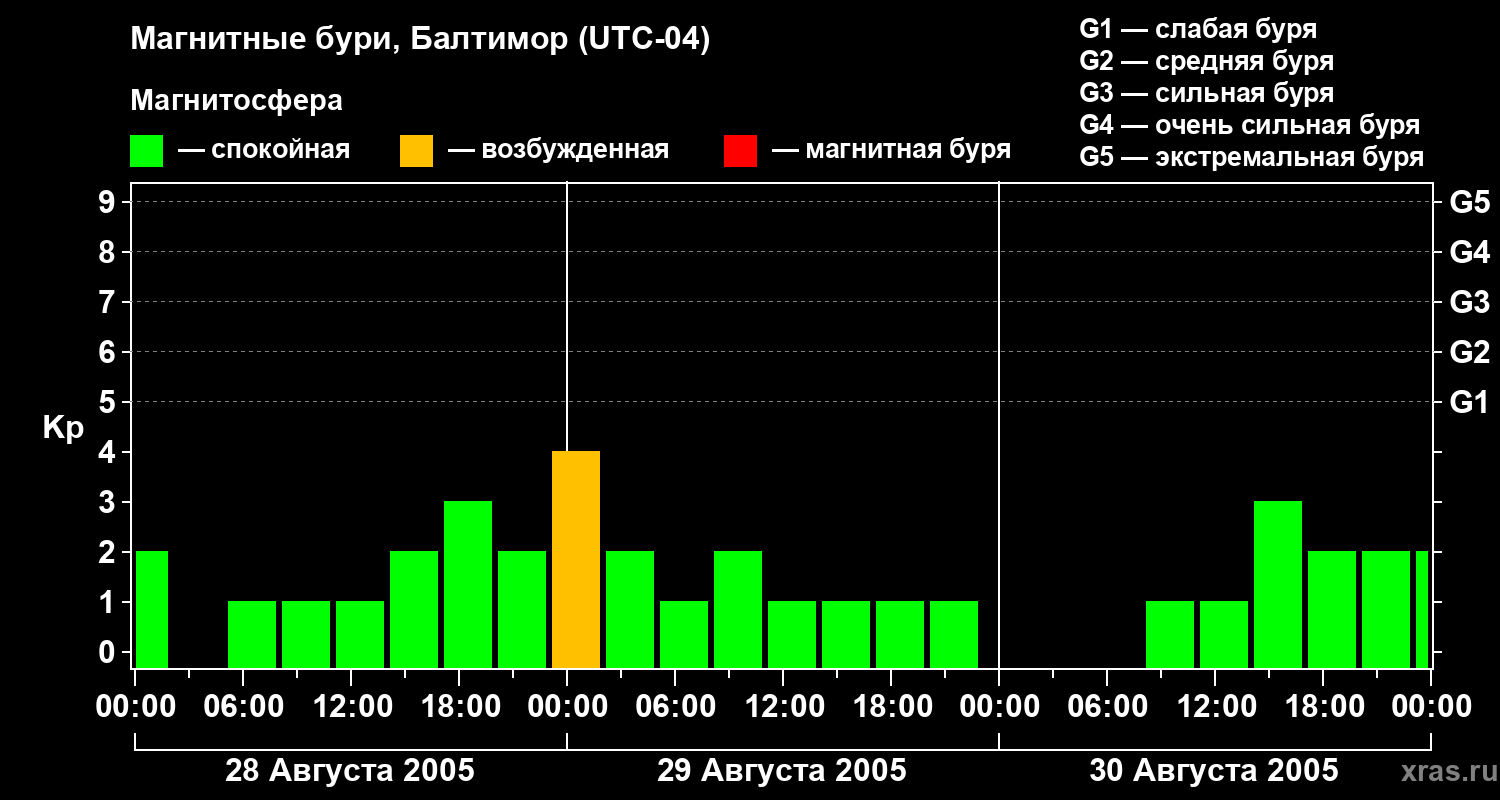The image size is (1500, 800).
Task: Click the 'G1 — слабая буря' description
Action: pyautogui.click(x=1198, y=29)
